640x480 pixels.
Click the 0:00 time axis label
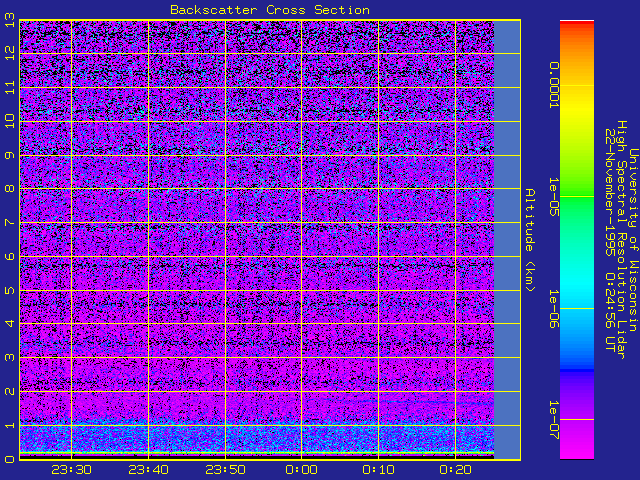tap(302, 470)
